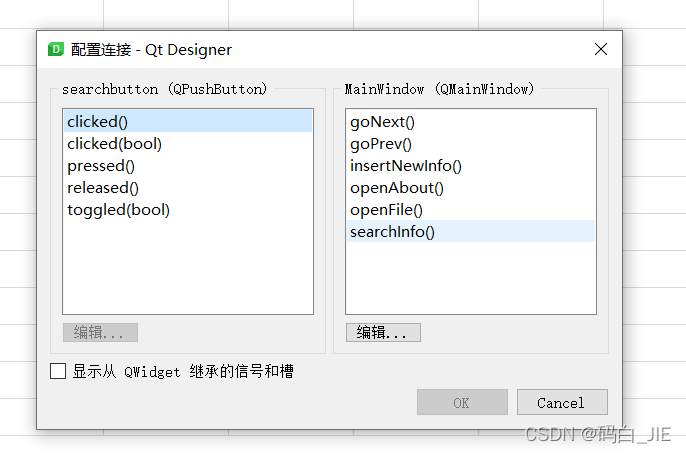Select the insertNewInfo() slot
The height and width of the screenshot is (453, 686).
pos(471,165)
